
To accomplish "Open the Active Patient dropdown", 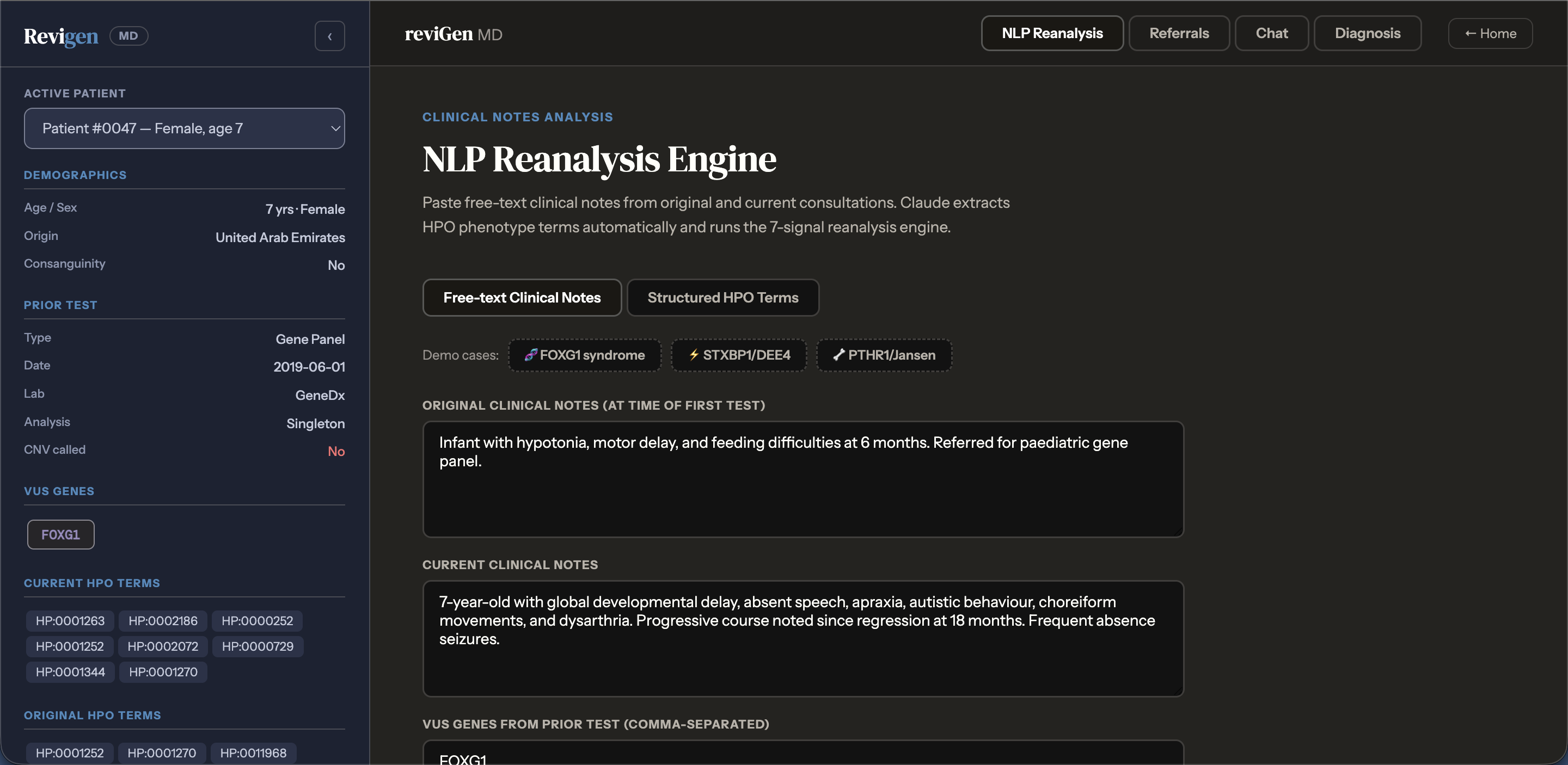I will click(184, 128).
